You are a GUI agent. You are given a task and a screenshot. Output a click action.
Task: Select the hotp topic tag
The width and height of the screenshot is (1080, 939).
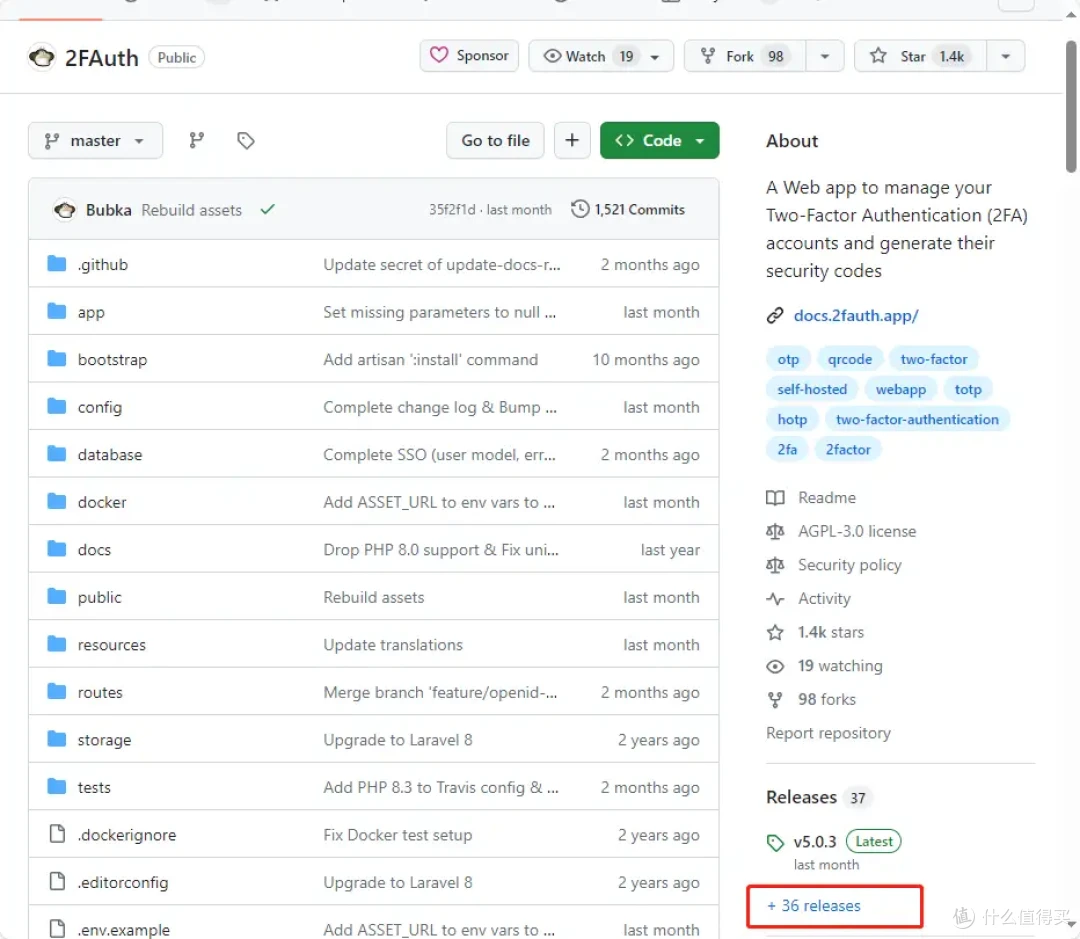pyautogui.click(x=792, y=420)
